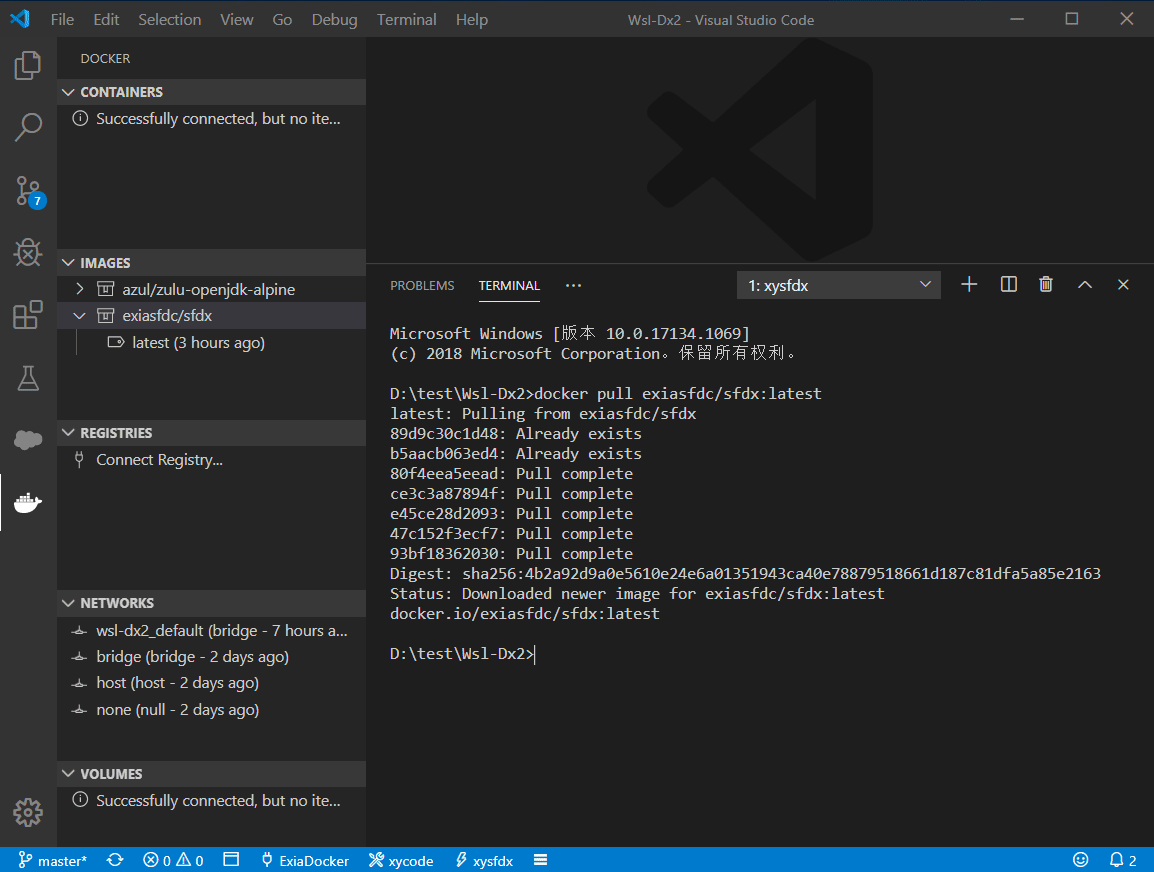Open the Edit menu
This screenshot has width=1154, height=872.
[x=106, y=19]
